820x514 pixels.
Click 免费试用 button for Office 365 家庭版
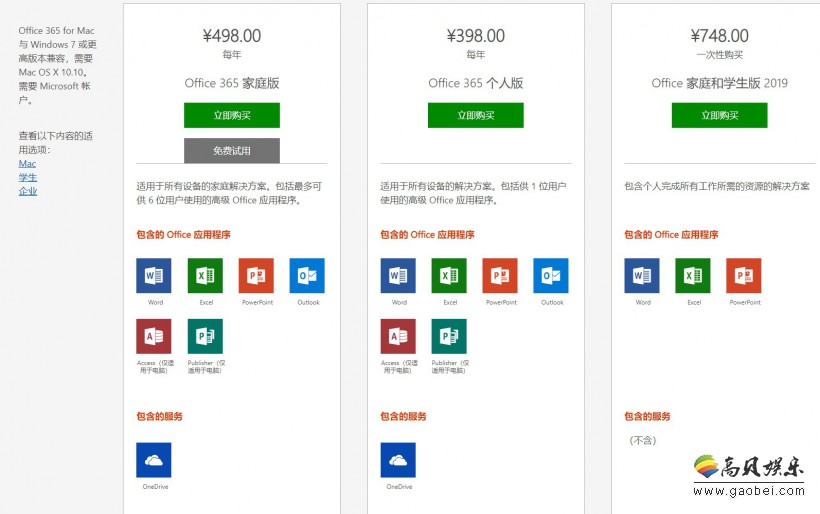pos(232,151)
